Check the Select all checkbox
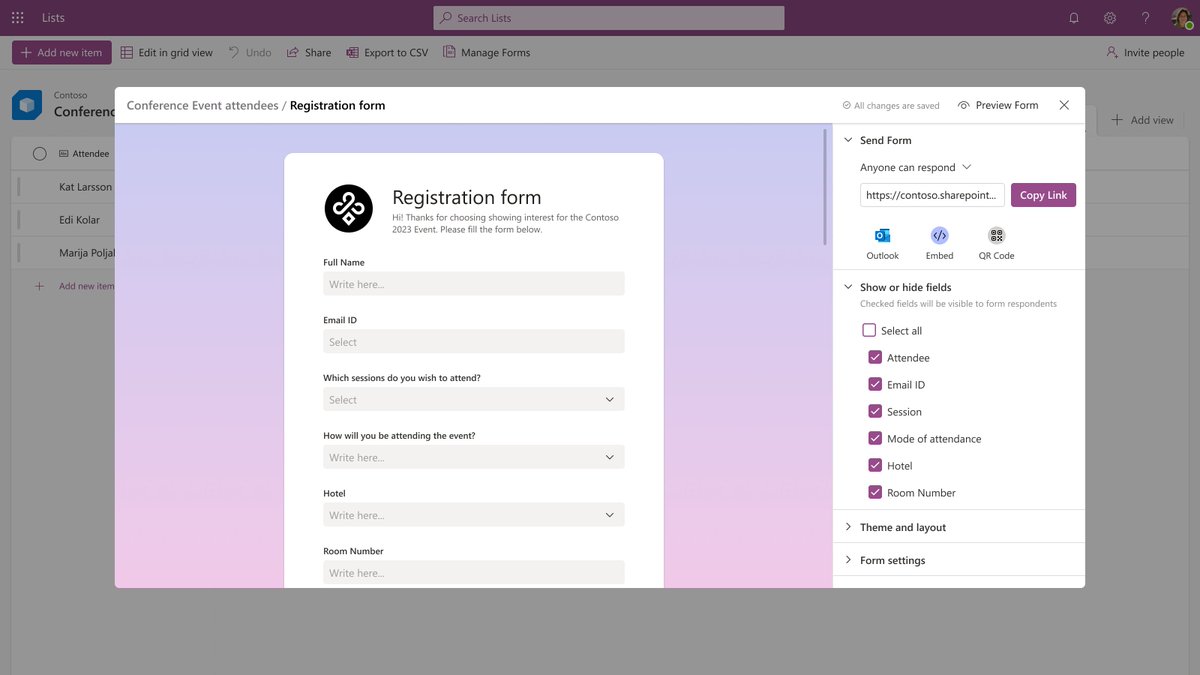This screenshot has width=1200, height=675. pos(869,330)
